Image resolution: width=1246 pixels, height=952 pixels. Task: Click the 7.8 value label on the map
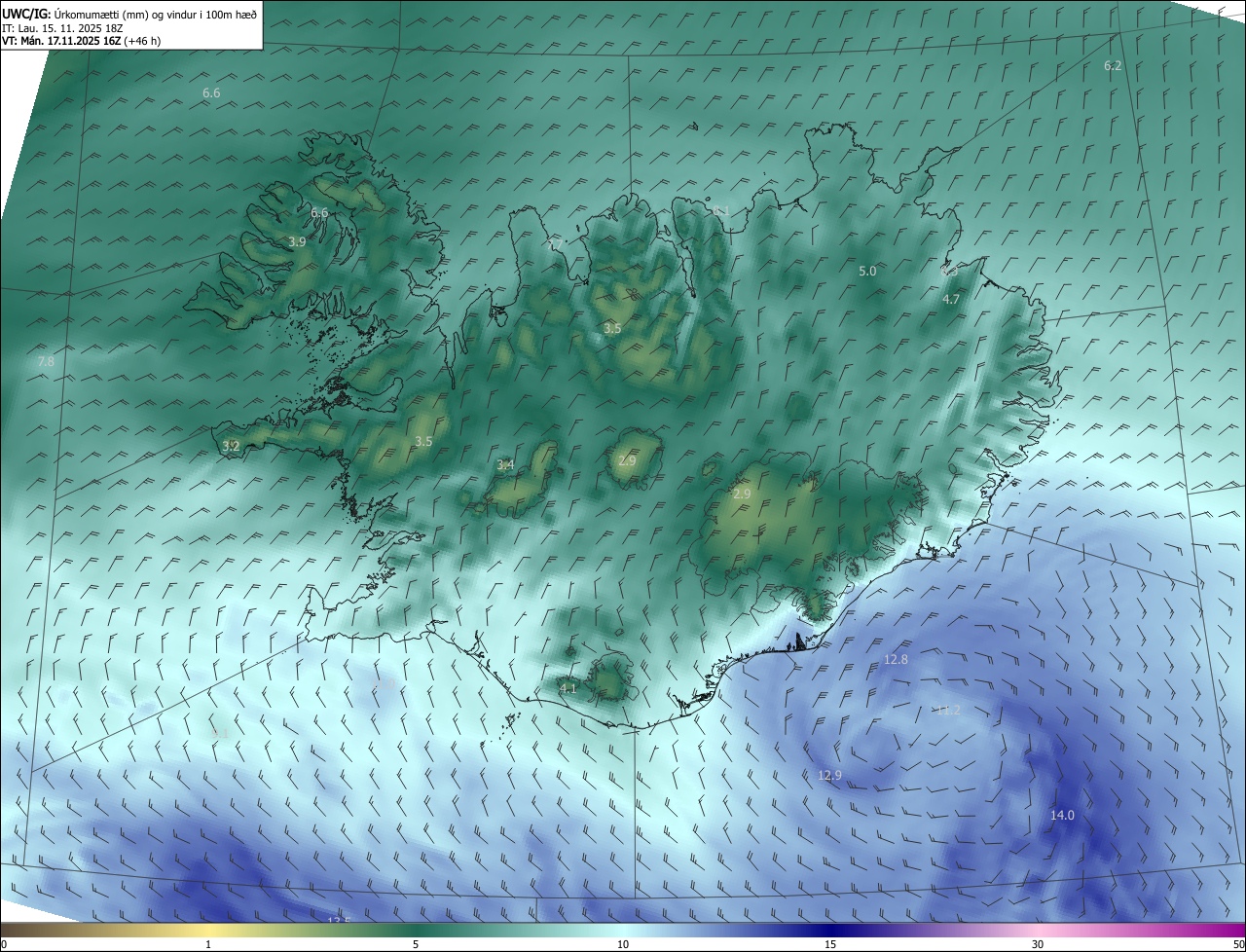tap(46, 361)
